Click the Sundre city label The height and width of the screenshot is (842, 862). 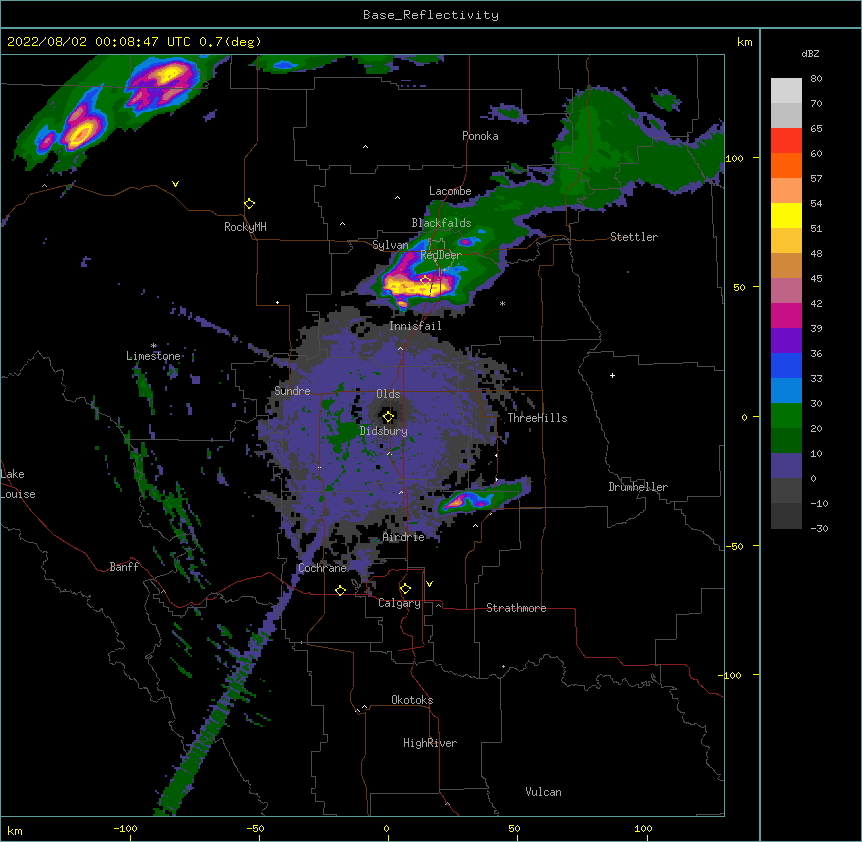[292, 391]
